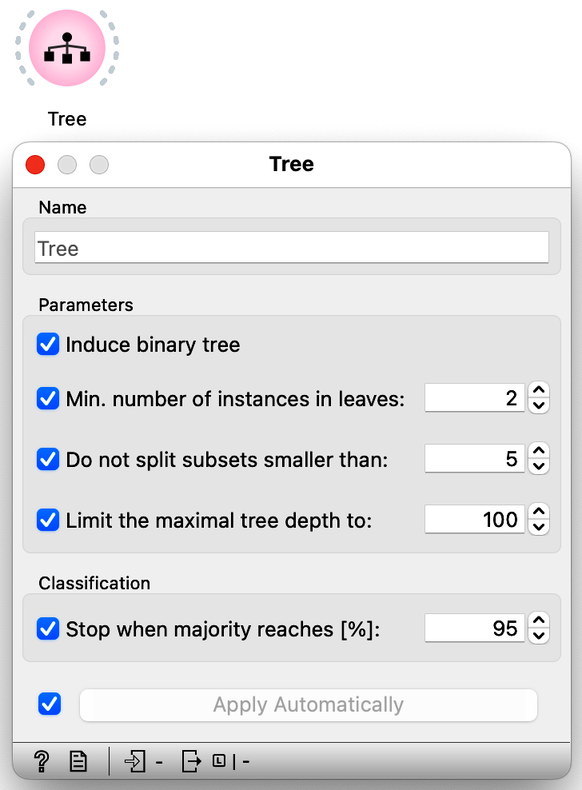Decrease maximal tree depth stepper
The width and height of the screenshot is (582, 790).
click(x=539, y=527)
